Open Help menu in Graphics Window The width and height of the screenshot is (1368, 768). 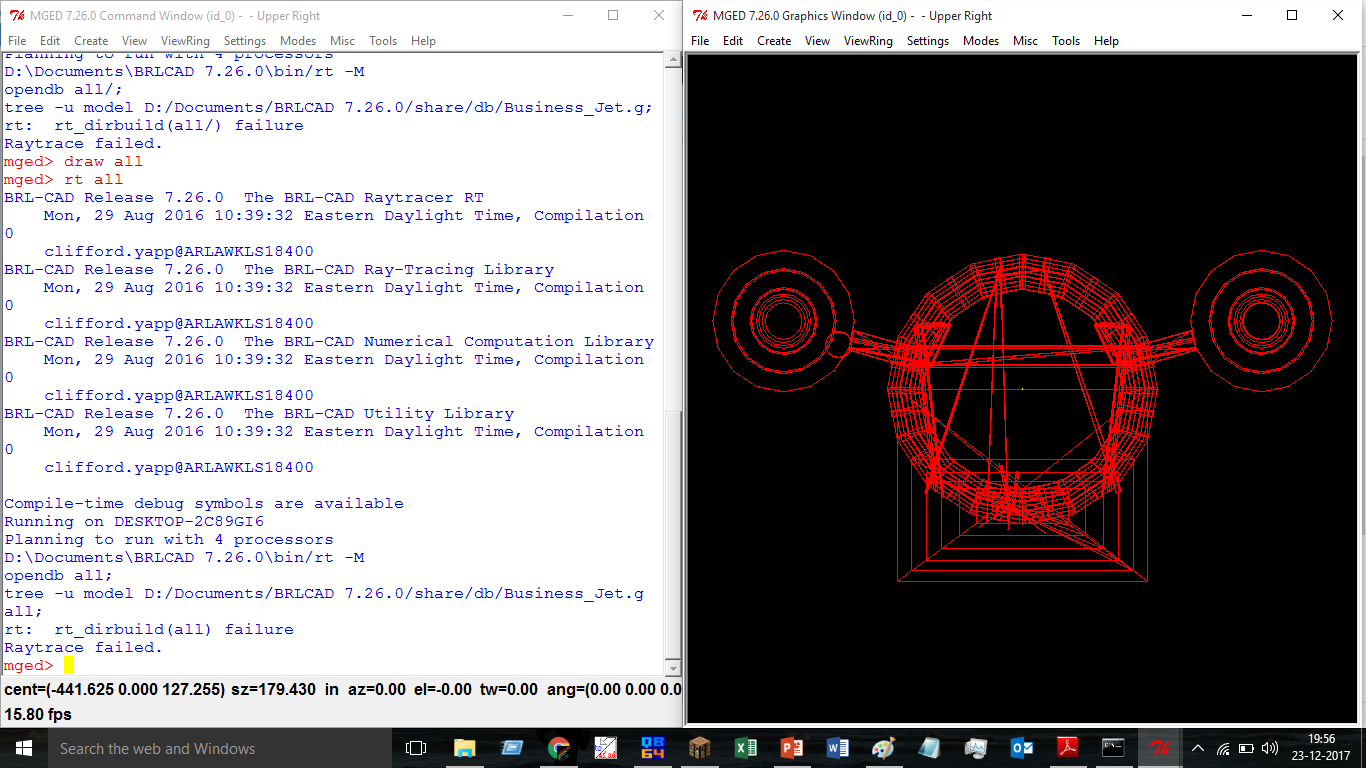pos(1106,41)
